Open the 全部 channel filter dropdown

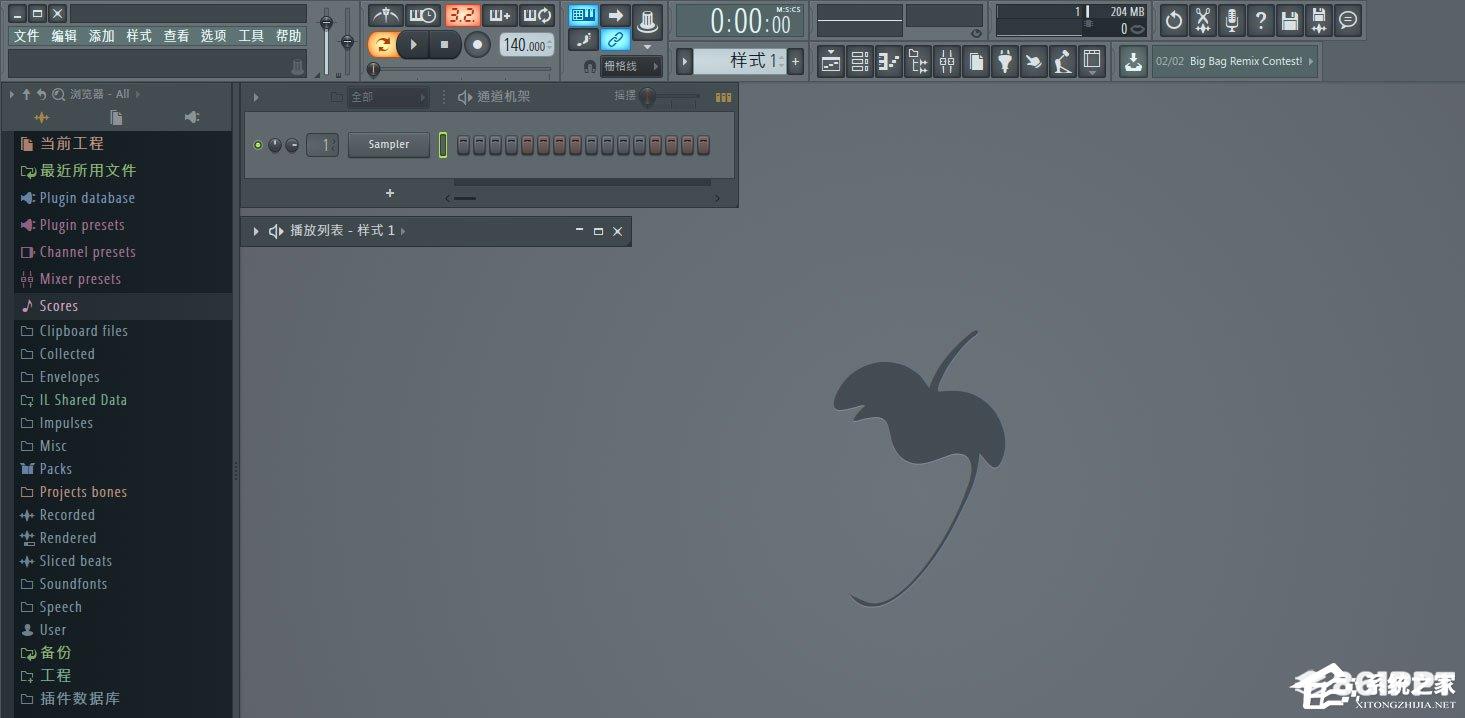[388, 97]
